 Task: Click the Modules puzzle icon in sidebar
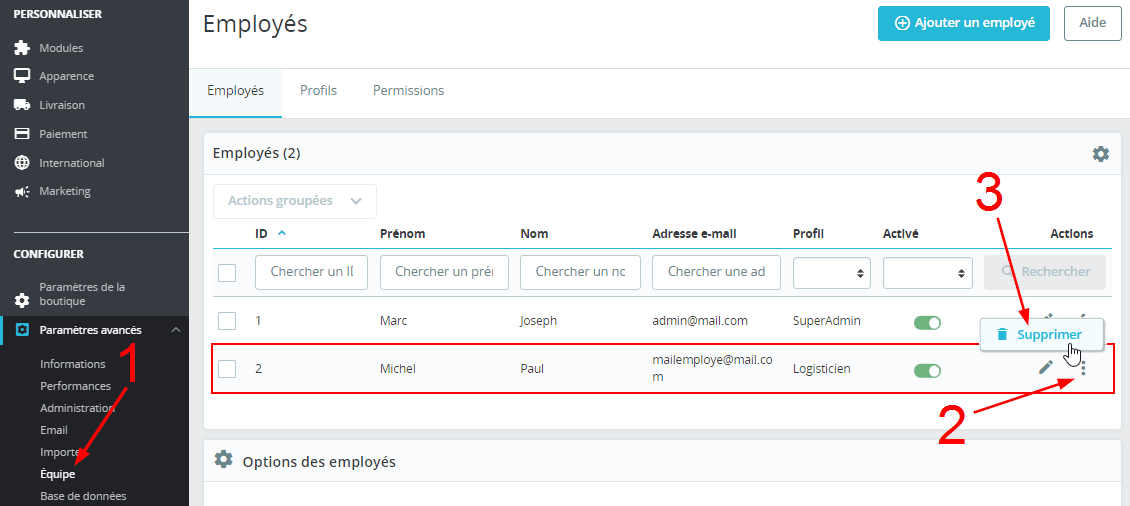point(21,48)
